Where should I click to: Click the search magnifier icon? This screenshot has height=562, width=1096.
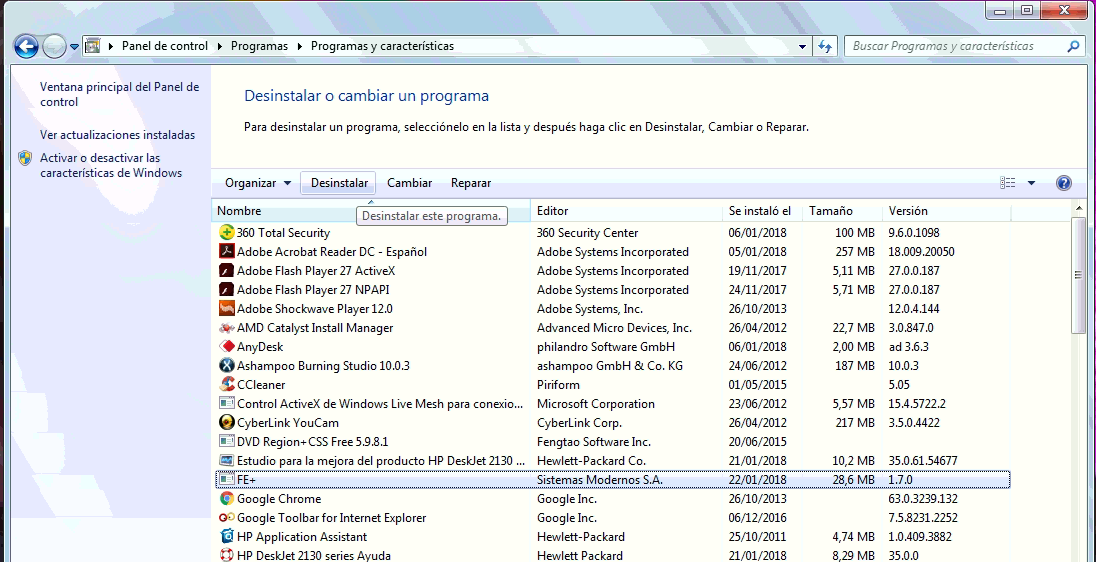pyautogui.click(x=1073, y=46)
